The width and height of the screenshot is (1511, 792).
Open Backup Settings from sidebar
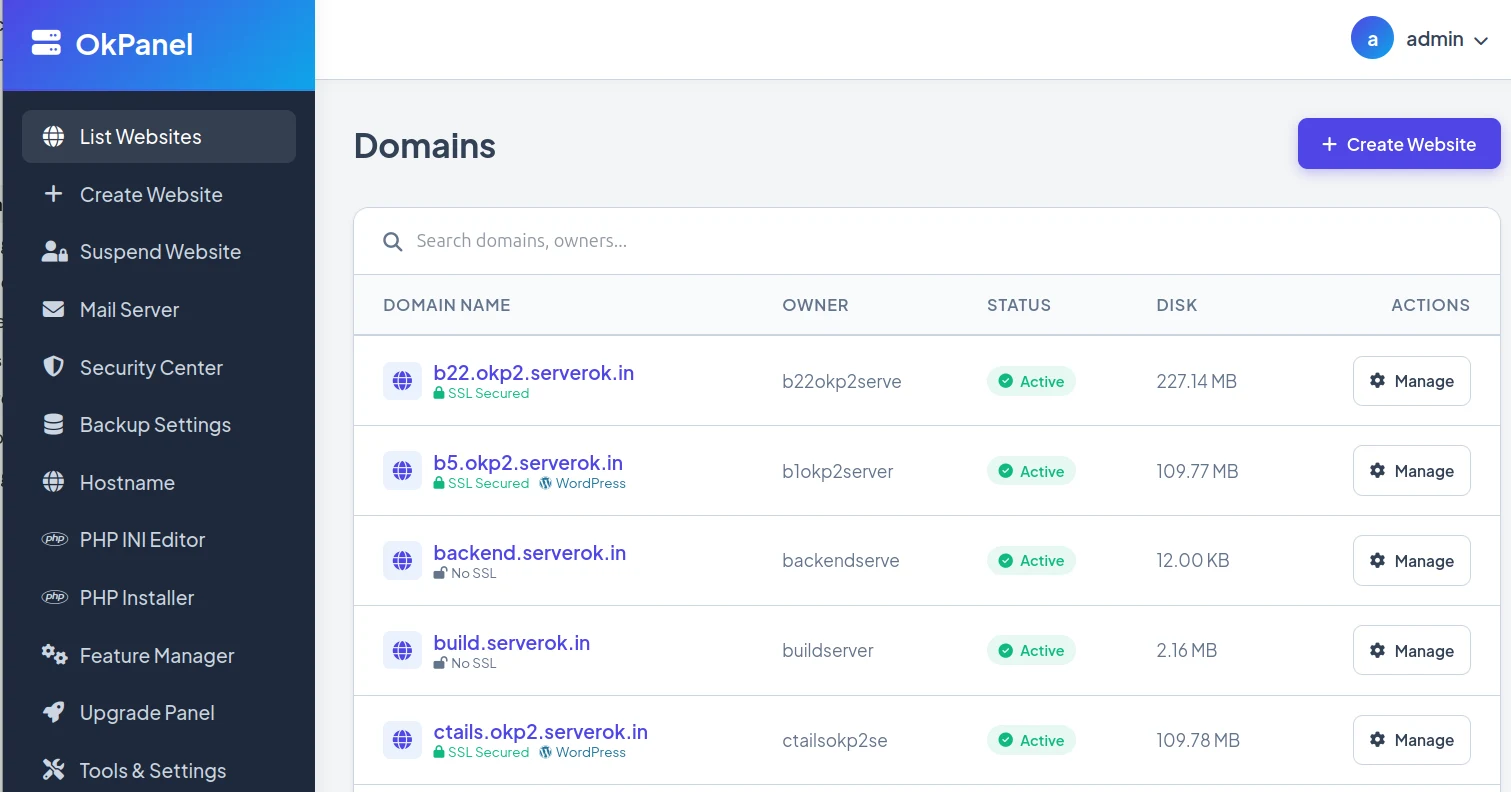[159, 425]
